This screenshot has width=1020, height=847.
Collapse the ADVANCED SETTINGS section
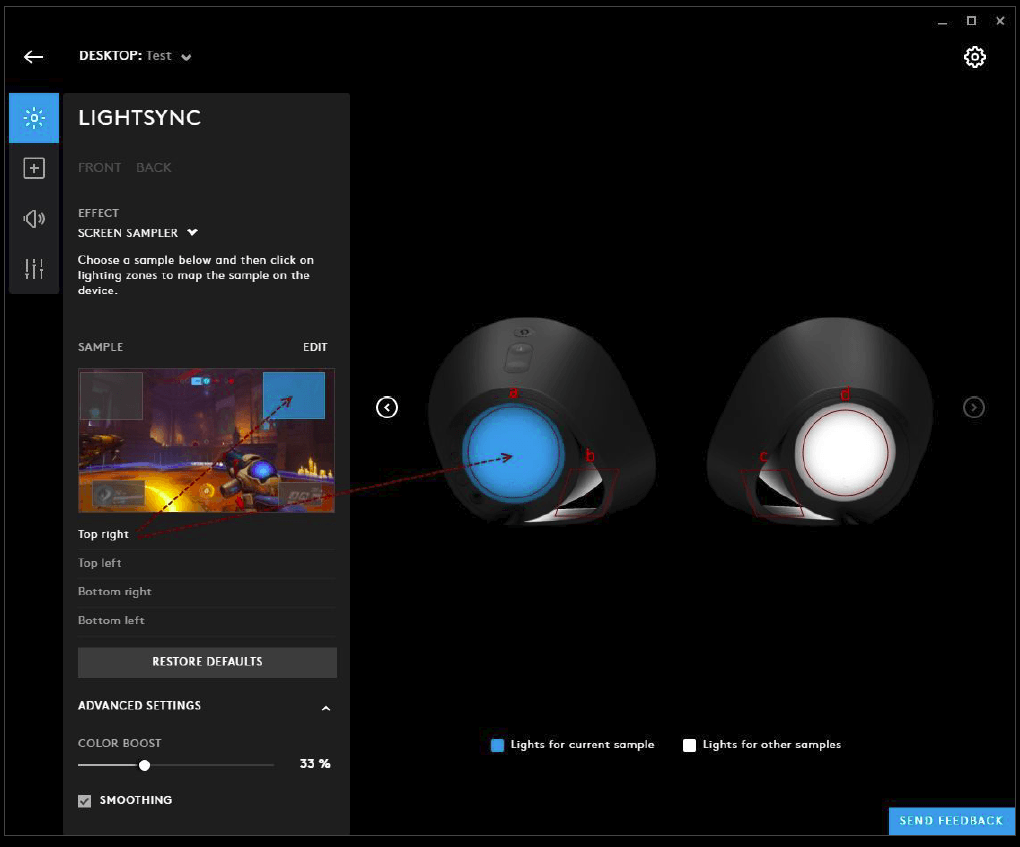click(x=325, y=707)
